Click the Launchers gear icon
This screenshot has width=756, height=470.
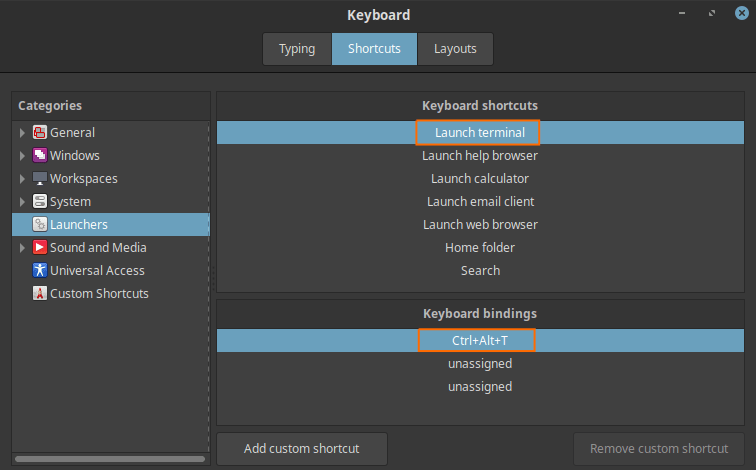tap(40, 225)
